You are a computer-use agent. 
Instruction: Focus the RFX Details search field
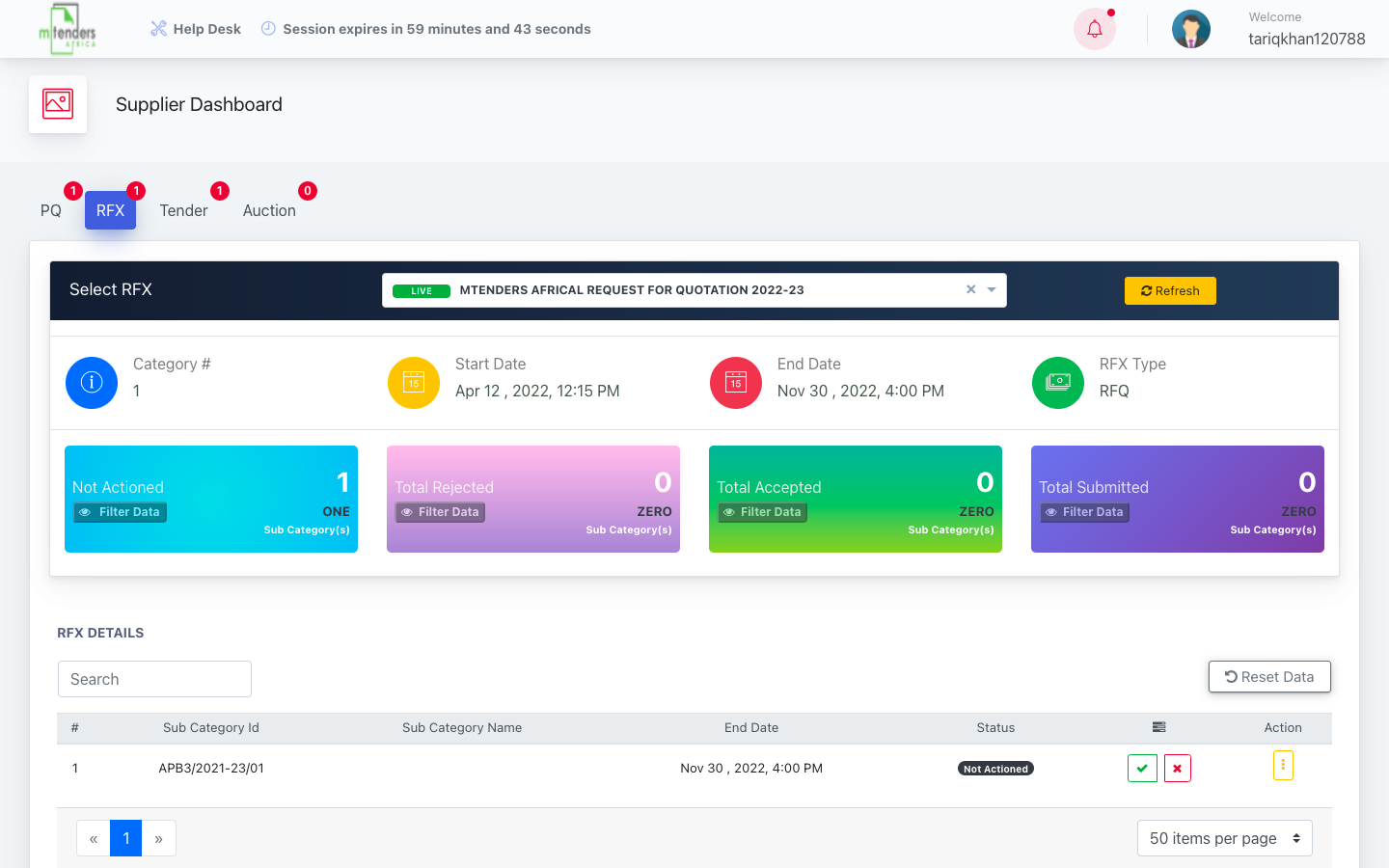pos(154,679)
